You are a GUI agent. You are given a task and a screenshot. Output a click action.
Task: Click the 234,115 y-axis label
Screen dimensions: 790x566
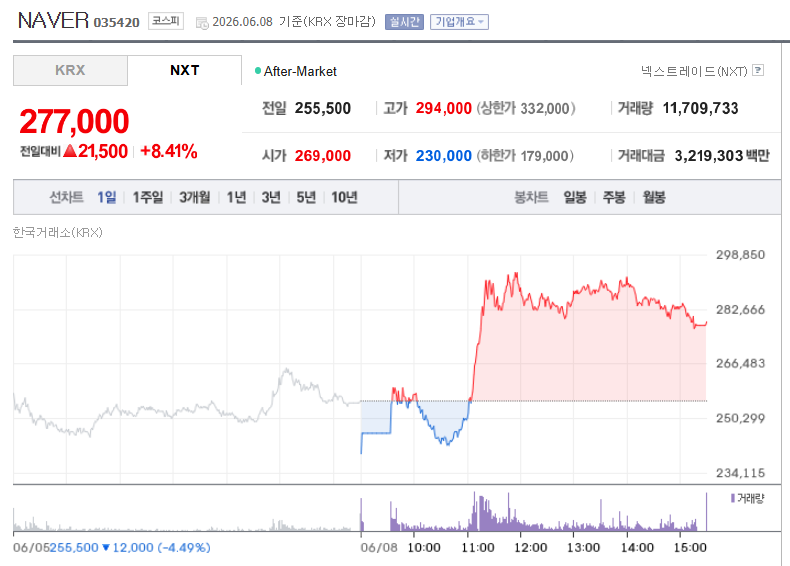[x=741, y=473]
